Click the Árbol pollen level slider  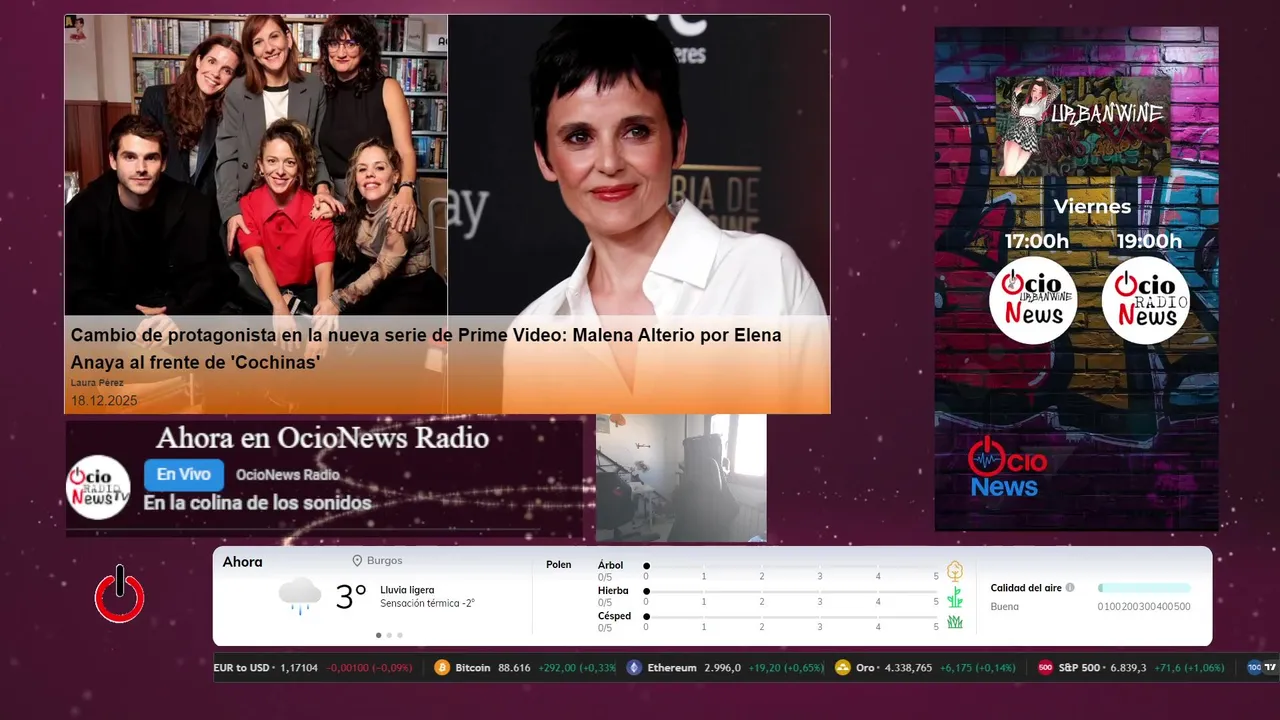(x=792, y=566)
